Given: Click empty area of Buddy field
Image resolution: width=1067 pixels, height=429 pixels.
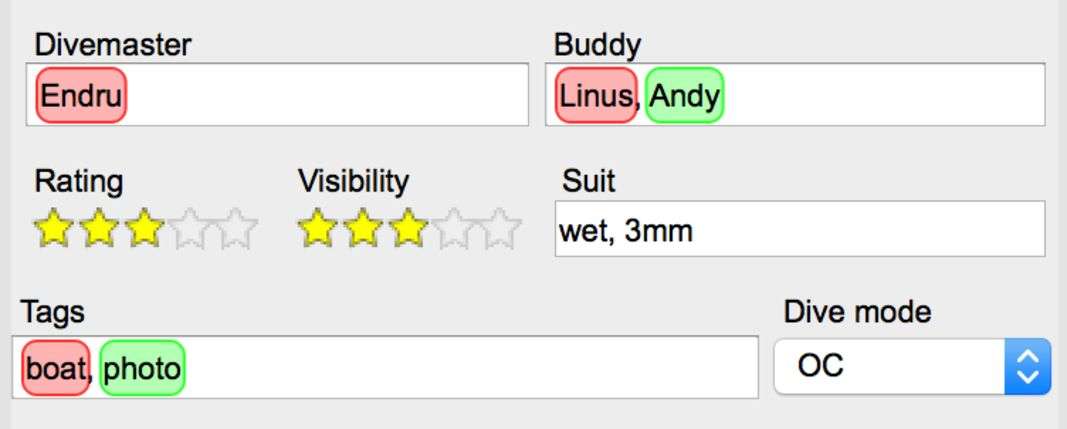Looking at the screenshot, I should [x=880, y=96].
